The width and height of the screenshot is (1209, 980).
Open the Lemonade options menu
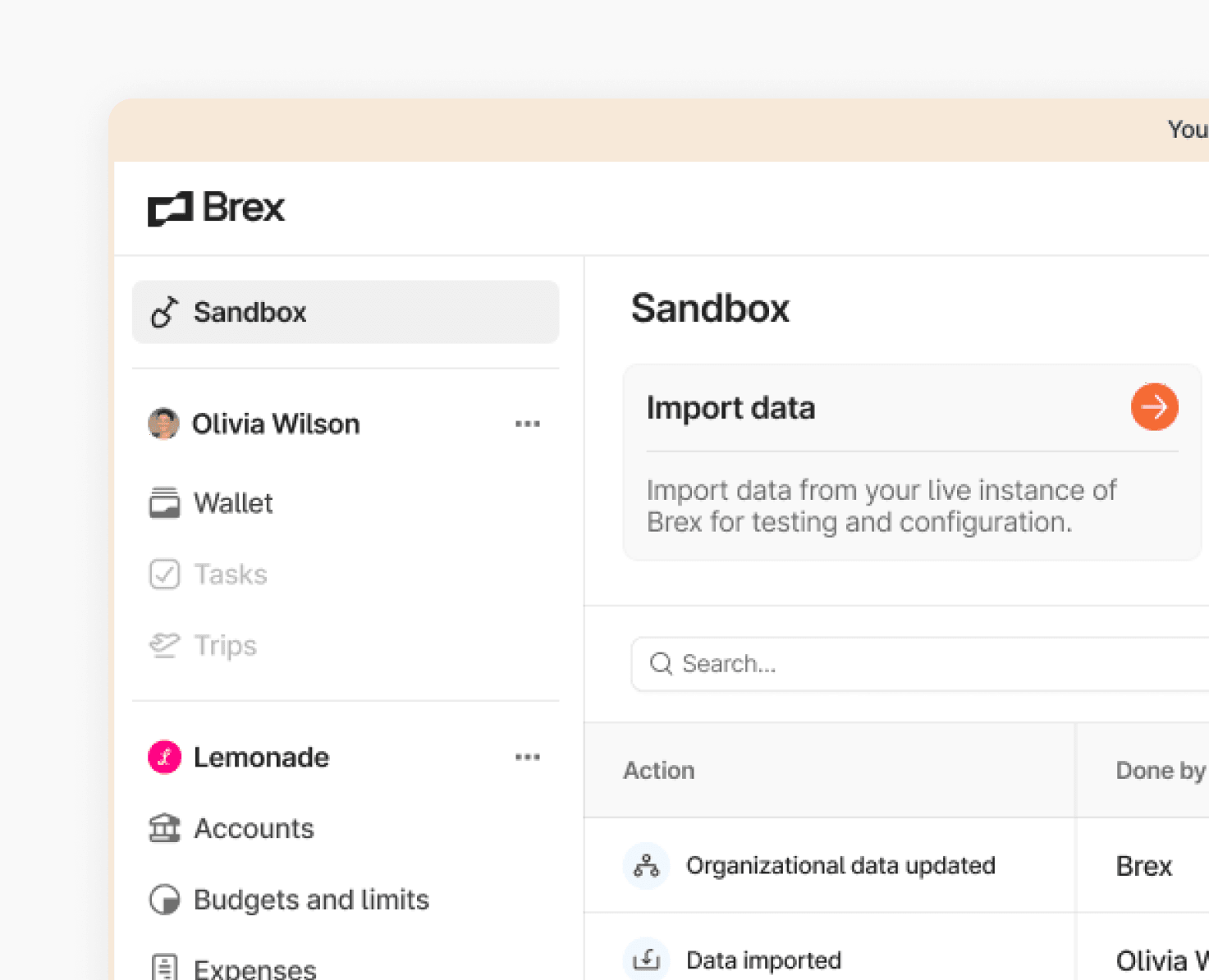tap(528, 757)
